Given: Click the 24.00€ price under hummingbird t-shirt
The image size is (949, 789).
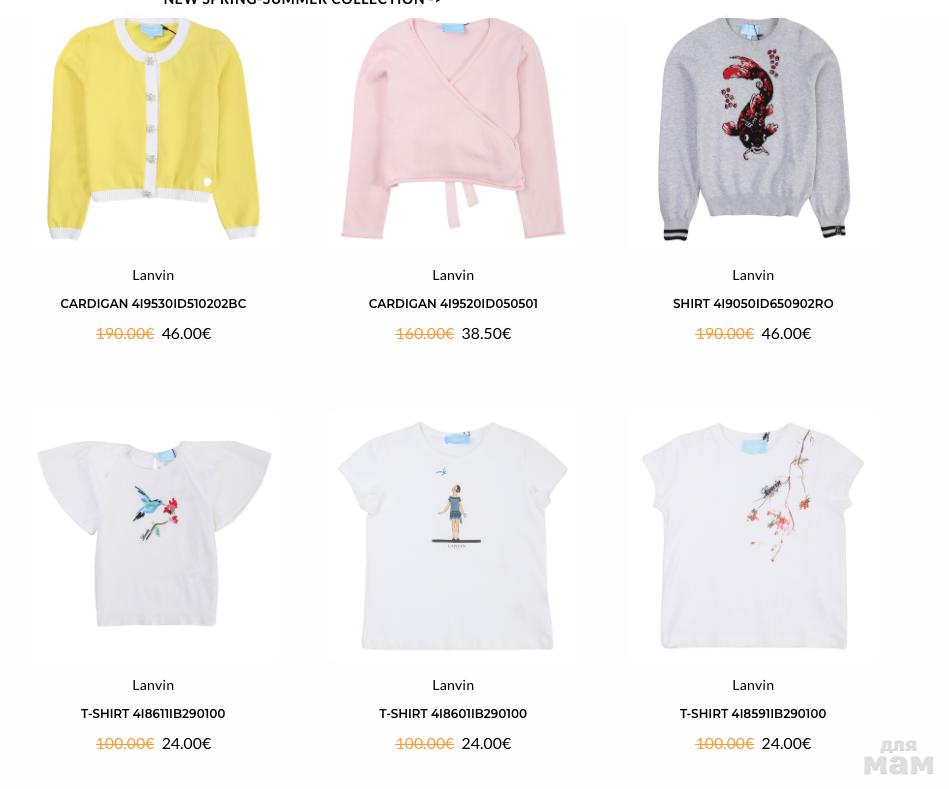Looking at the screenshot, I should (186, 744).
